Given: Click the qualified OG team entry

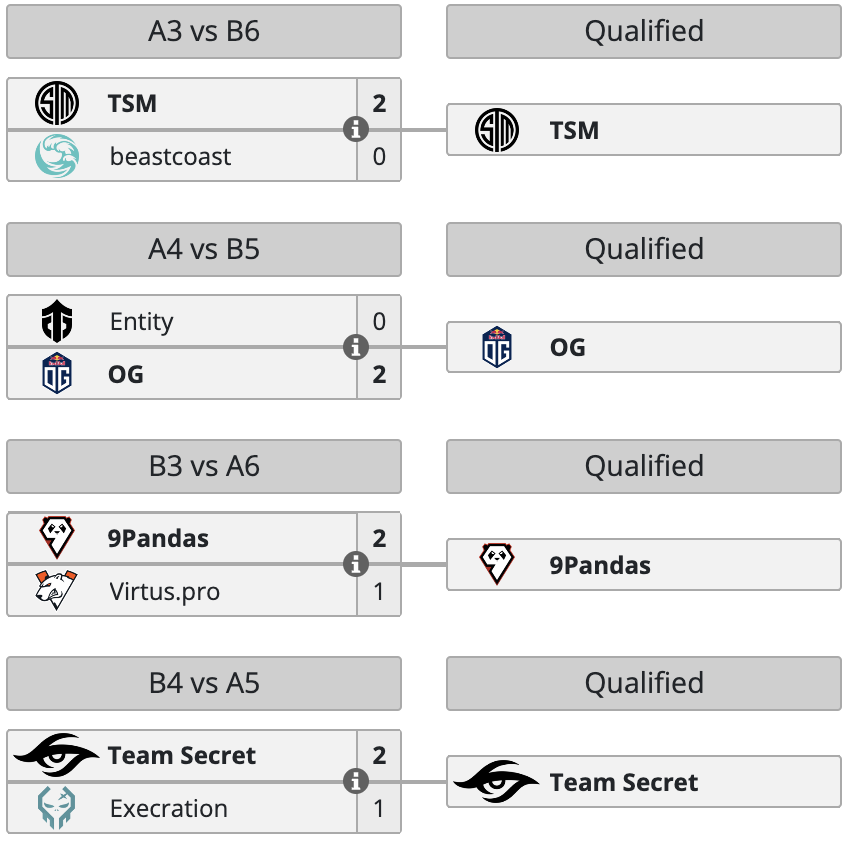Looking at the screenshot, I should (x=643, y=347).
